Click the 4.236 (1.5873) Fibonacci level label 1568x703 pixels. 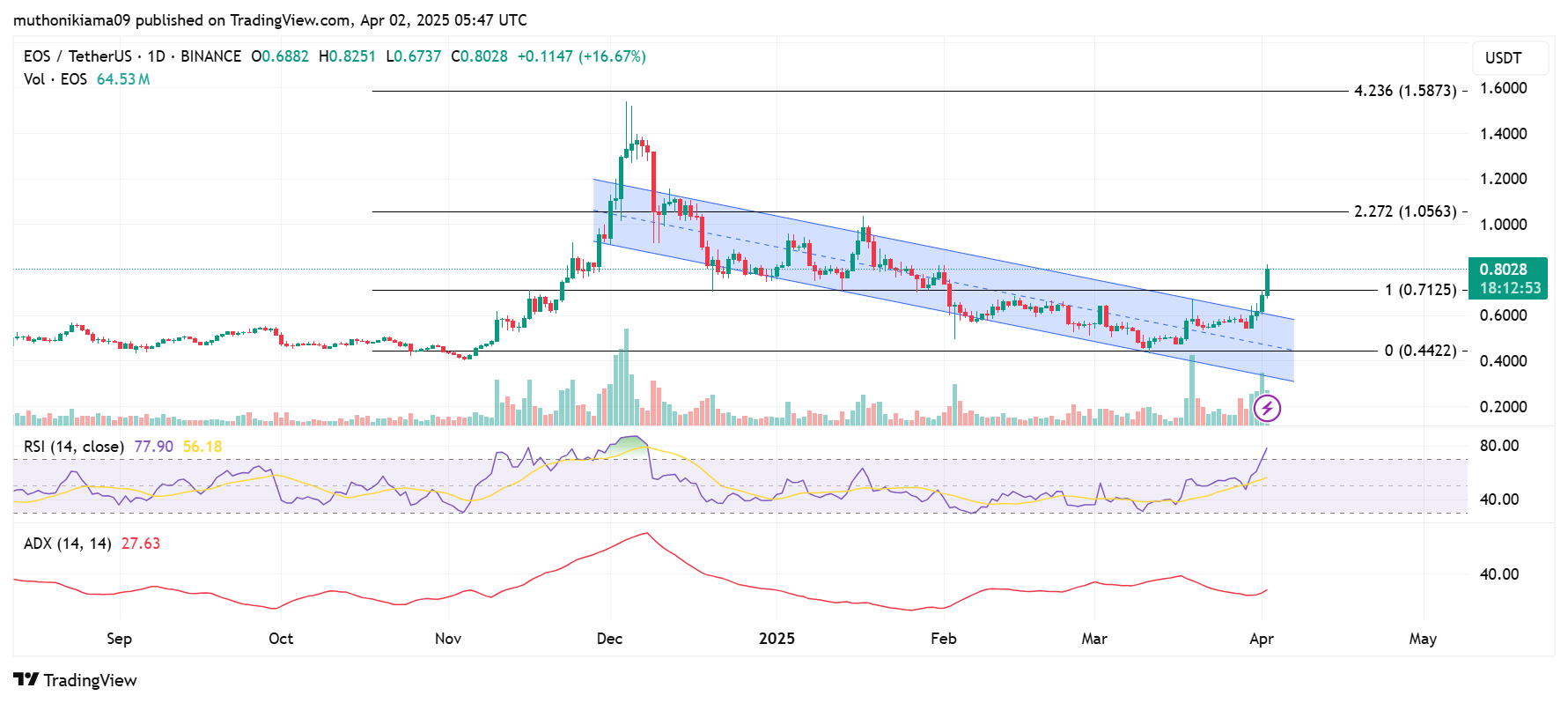[1405, 91]
